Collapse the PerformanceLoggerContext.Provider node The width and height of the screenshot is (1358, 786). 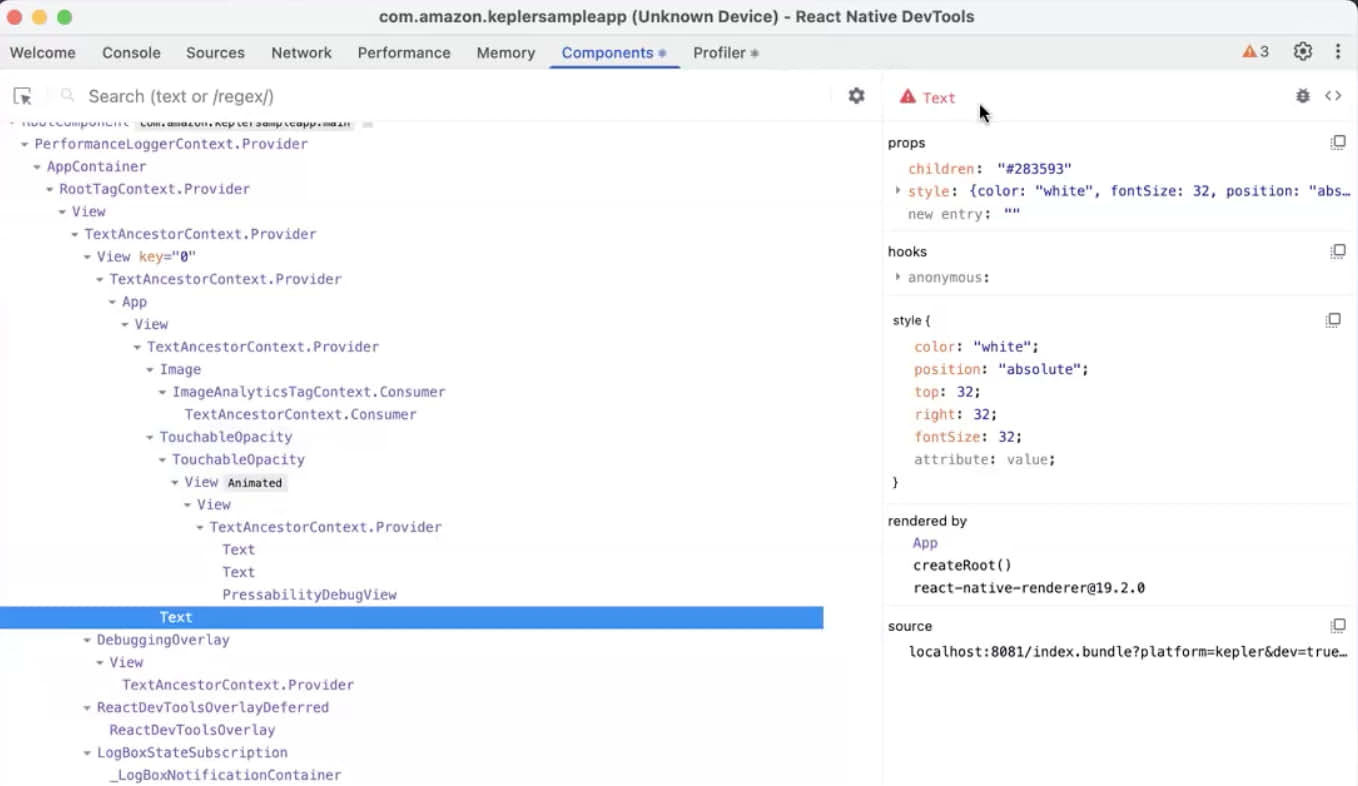(x=25, y=144)
